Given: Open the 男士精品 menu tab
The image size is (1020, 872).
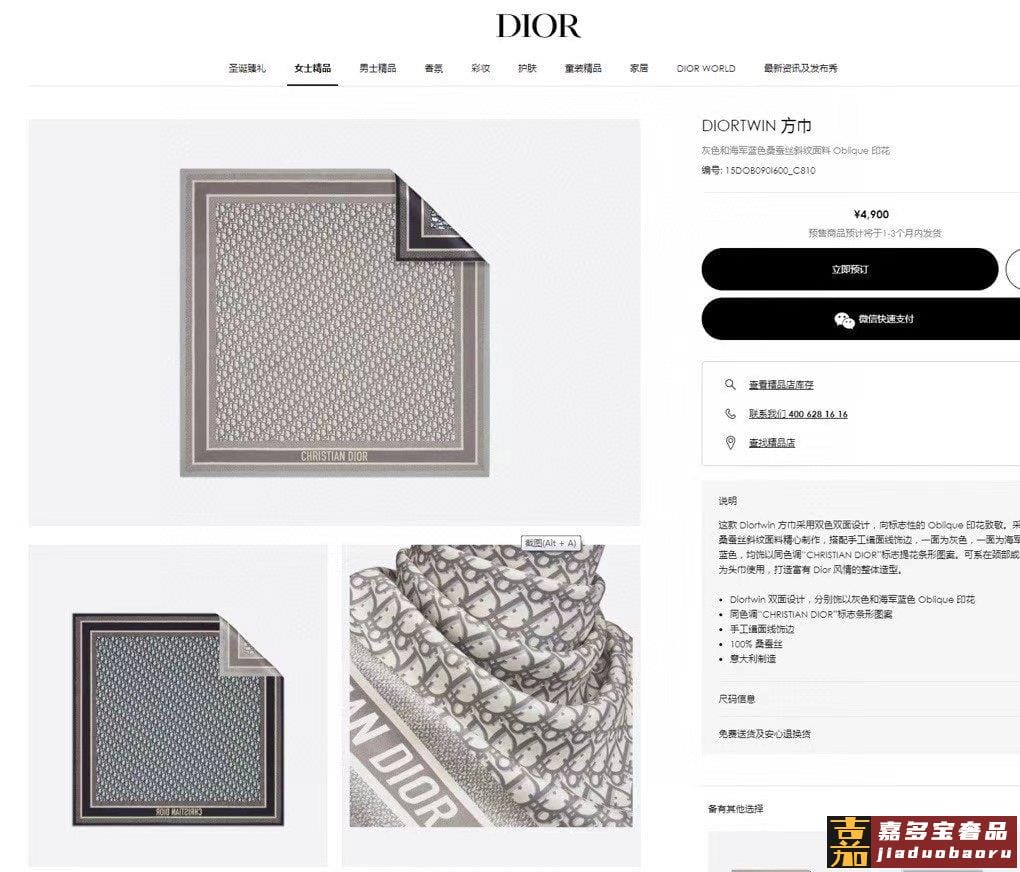Looking at the screenshot, I should 377,68.
